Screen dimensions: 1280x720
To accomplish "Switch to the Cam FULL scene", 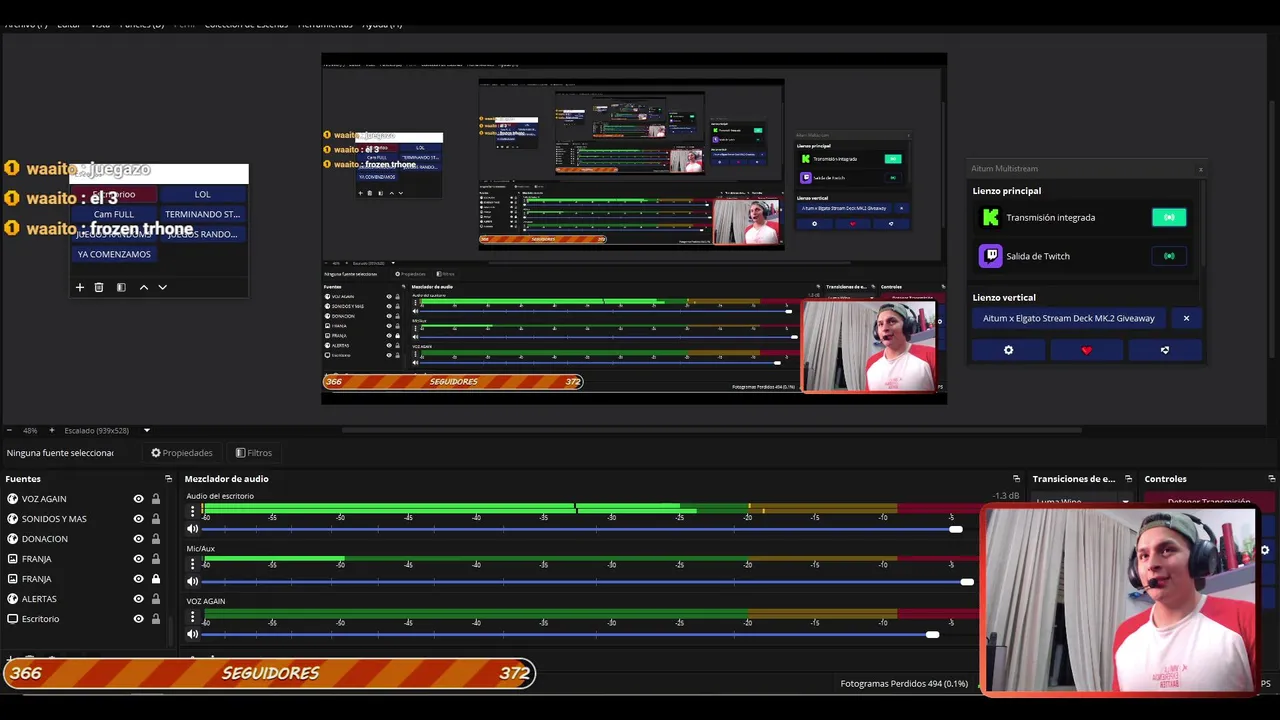I will [x=114, y=214].
